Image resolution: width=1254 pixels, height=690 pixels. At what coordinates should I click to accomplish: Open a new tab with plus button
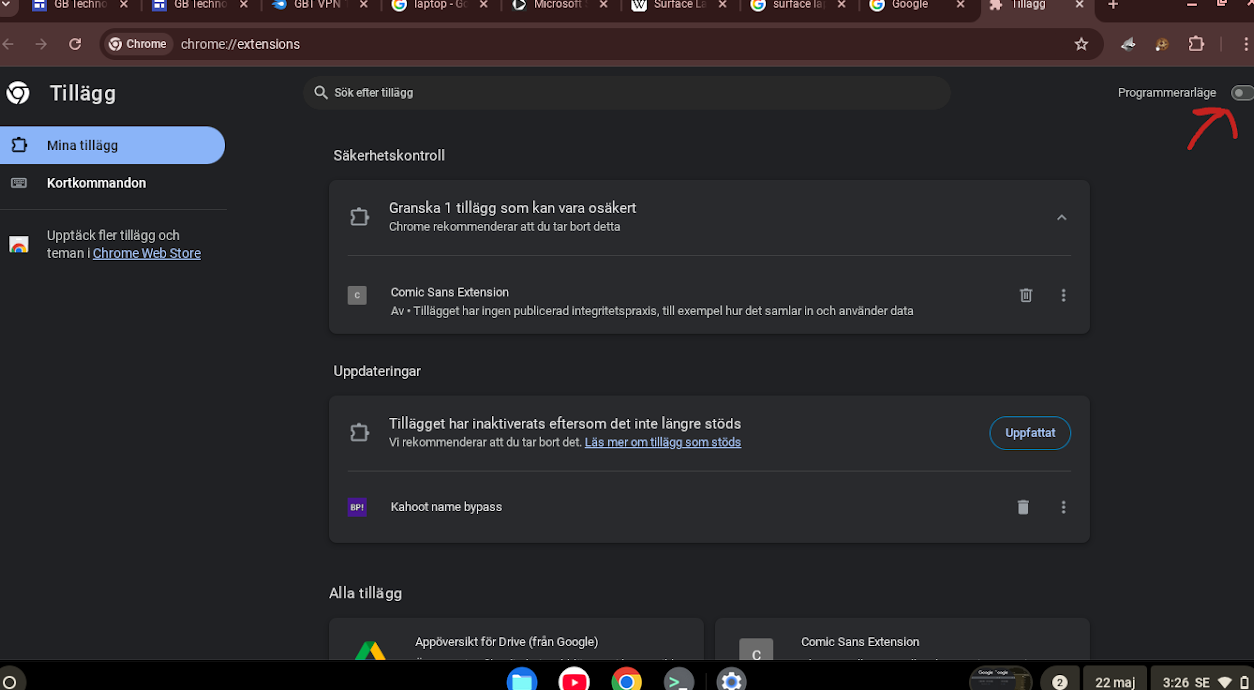(1113, 5)
